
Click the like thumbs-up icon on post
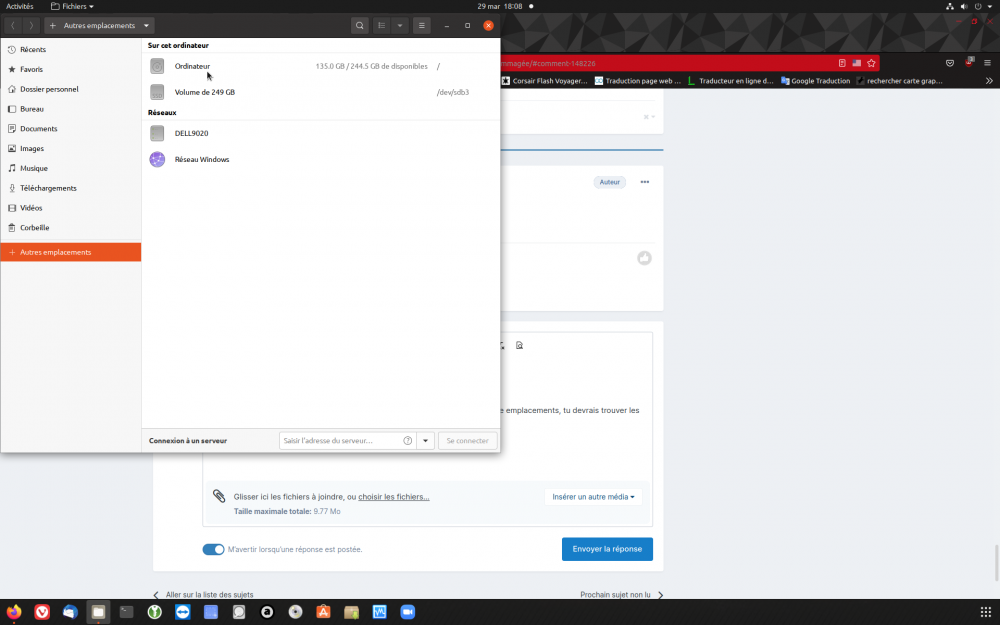click(644, 258)
